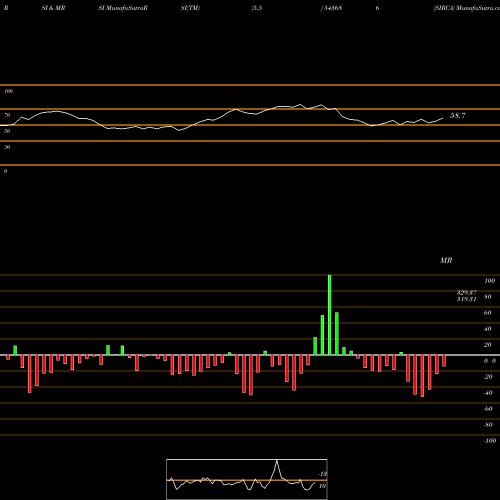
Task: Click the MR panel title label
Action: 446,260
